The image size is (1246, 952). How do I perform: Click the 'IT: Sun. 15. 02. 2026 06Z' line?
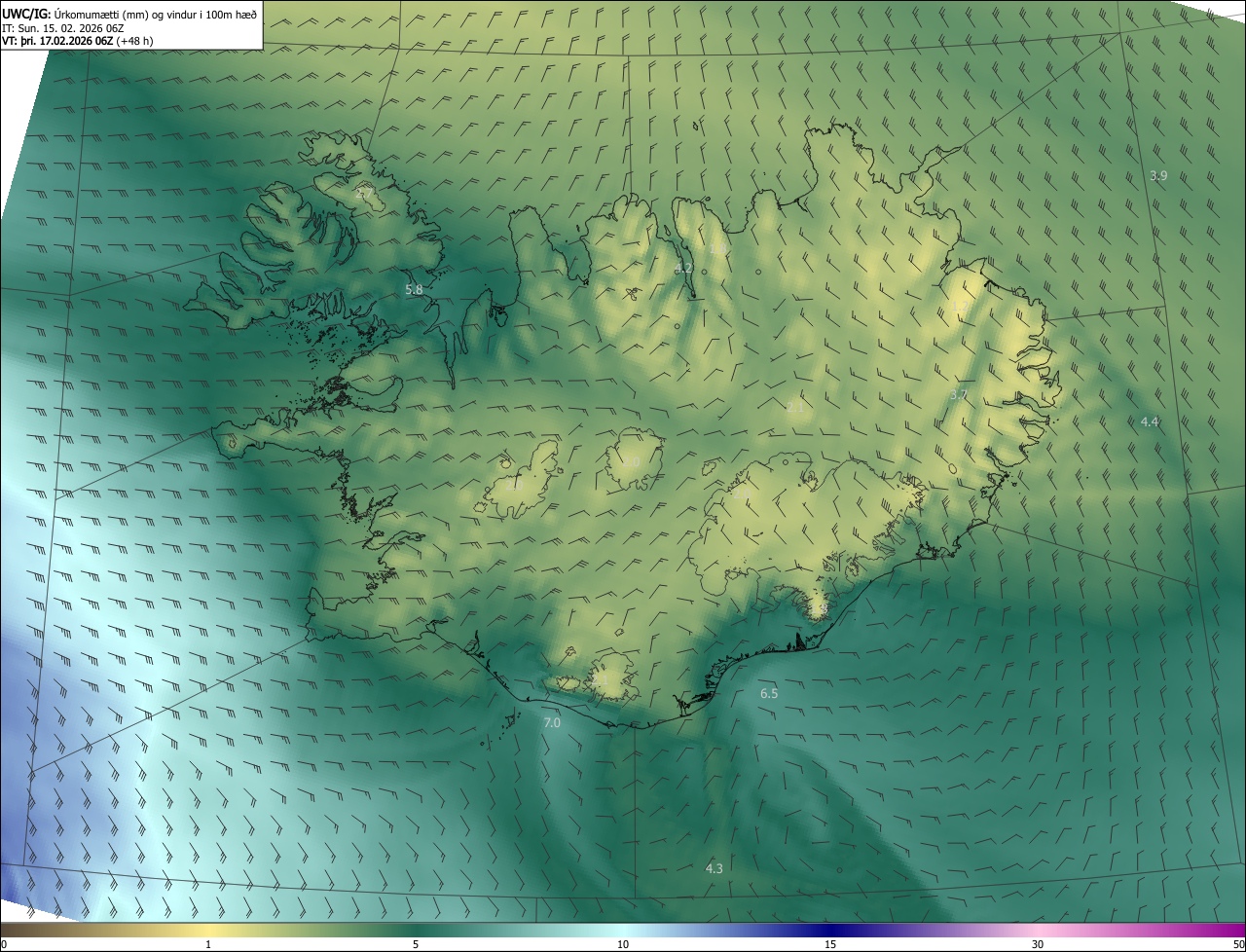(x=62, y=27)
